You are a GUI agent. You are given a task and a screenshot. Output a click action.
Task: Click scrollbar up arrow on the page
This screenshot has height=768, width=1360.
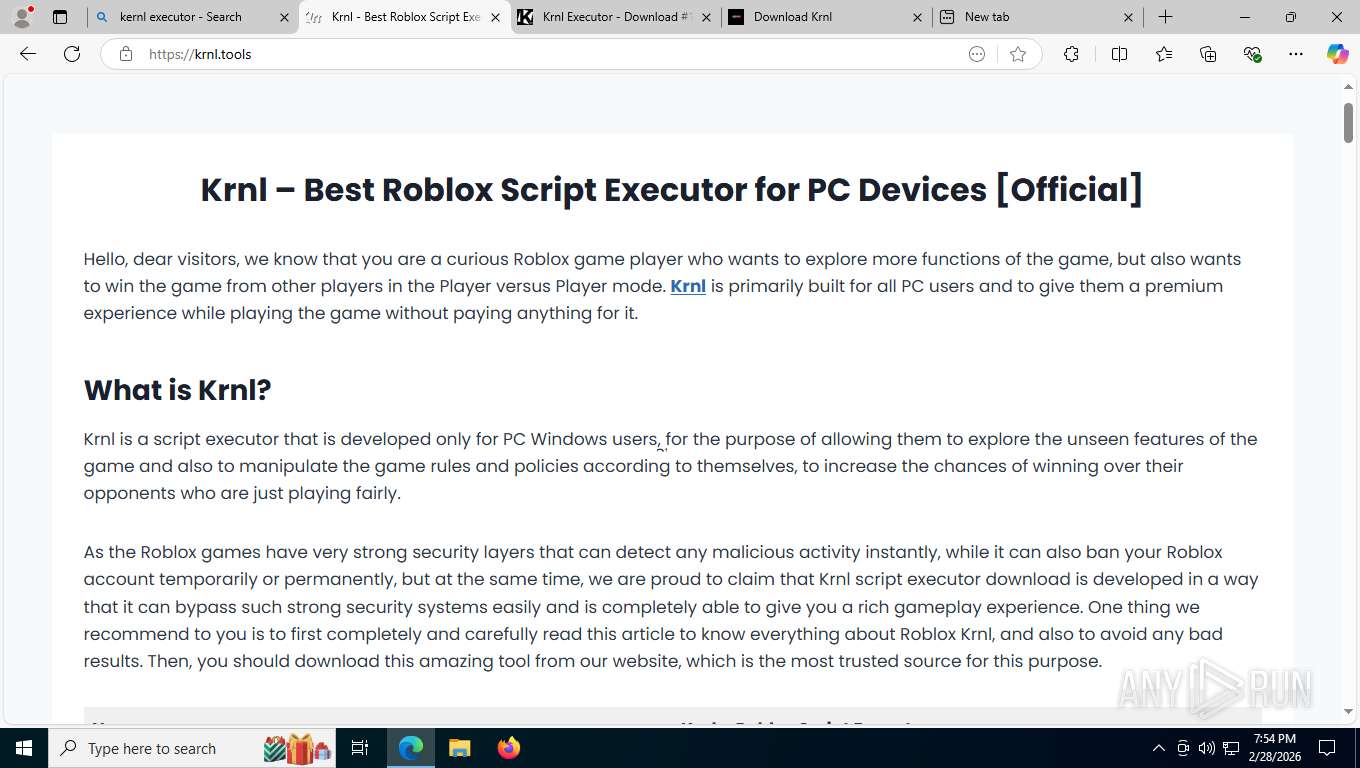1348,87
